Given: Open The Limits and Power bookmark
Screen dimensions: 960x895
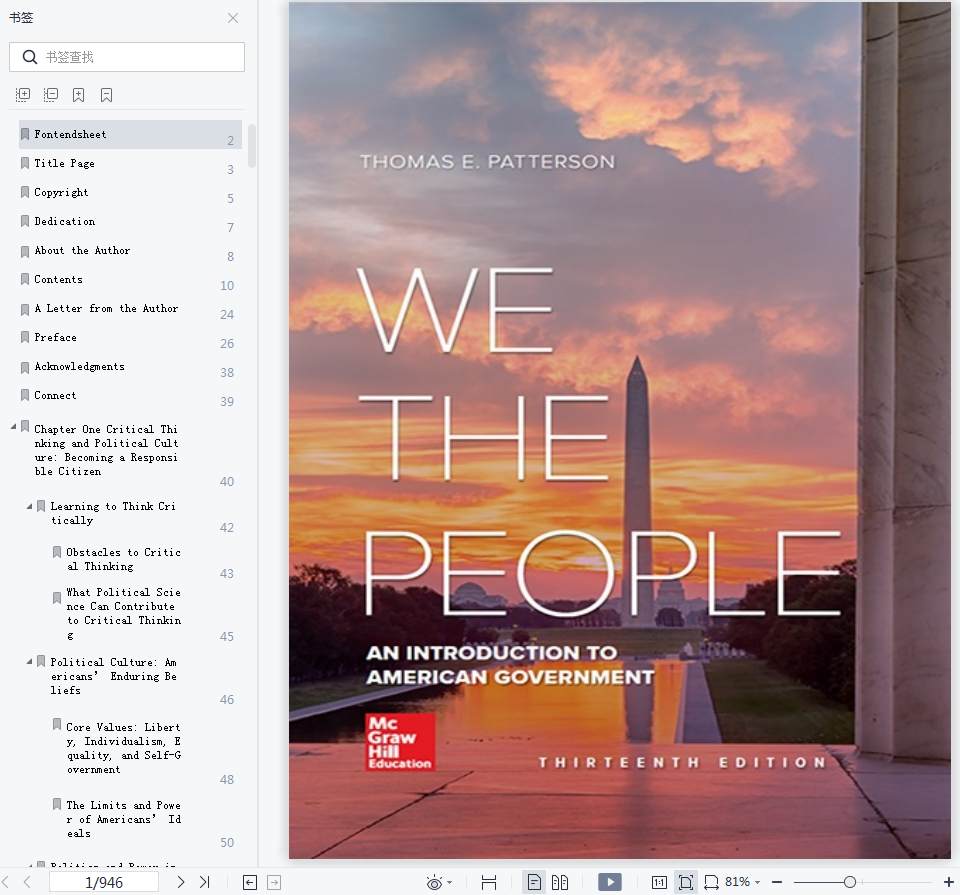Looking at the screenshot, I should 123,819.
